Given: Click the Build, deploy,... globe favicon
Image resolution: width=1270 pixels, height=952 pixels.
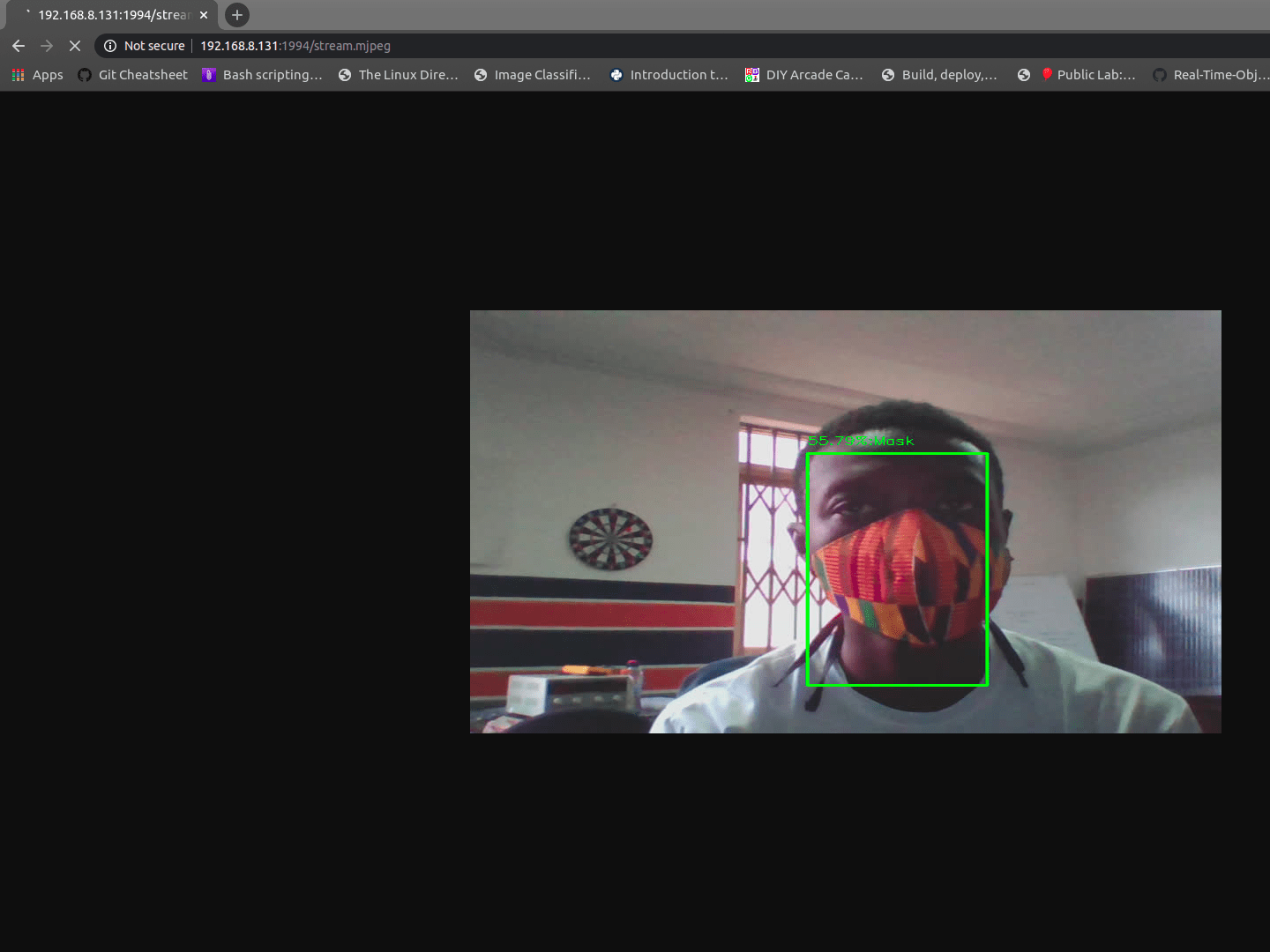Looking at the screenshot, I should click(888, 75).
